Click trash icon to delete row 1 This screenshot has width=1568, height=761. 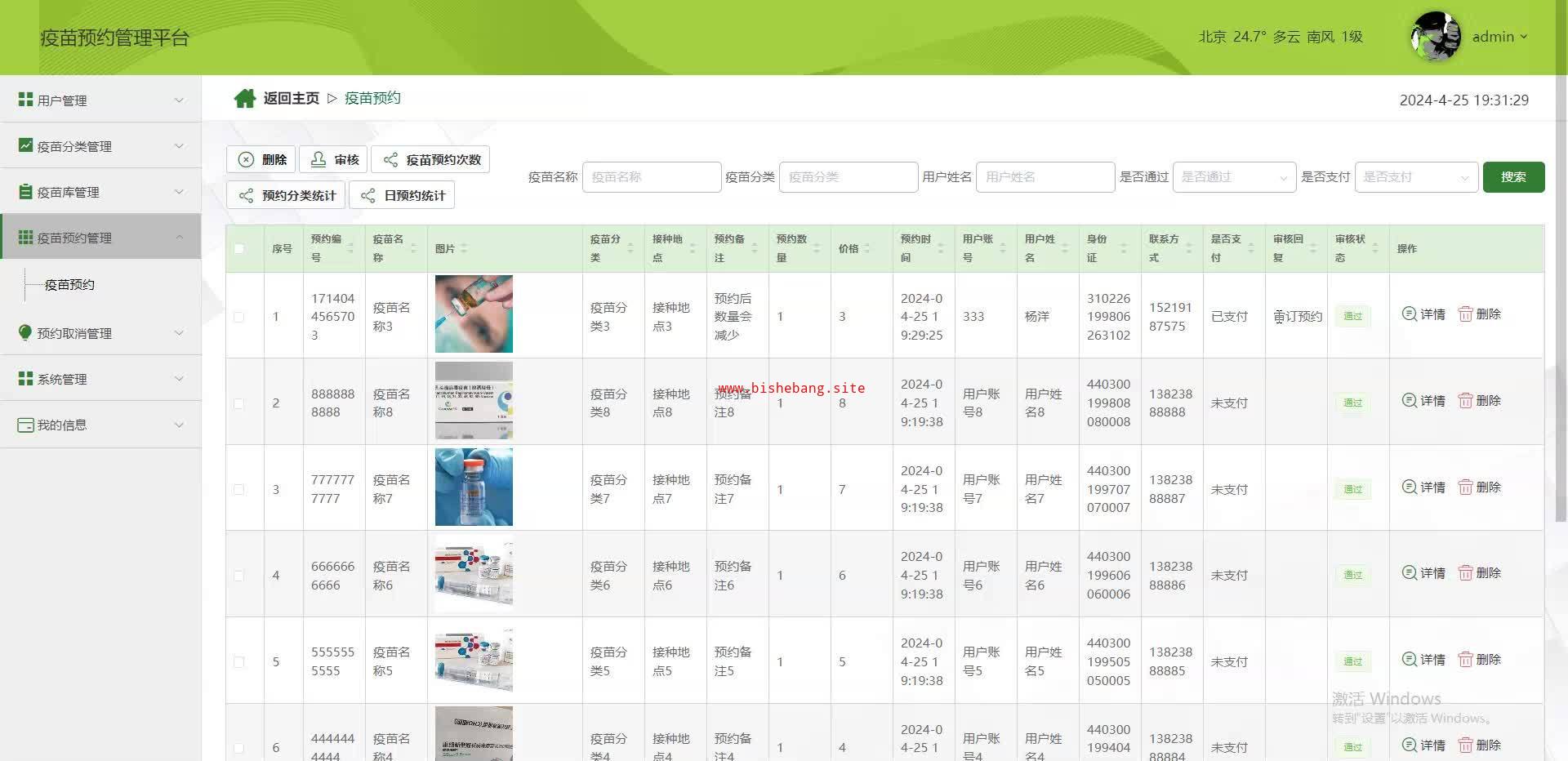[1465, 314]
